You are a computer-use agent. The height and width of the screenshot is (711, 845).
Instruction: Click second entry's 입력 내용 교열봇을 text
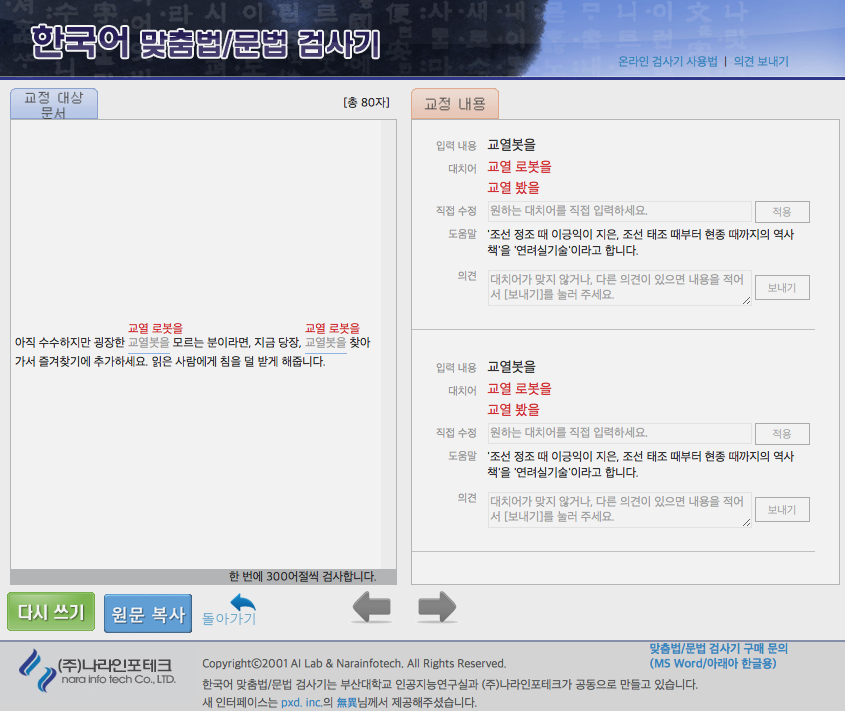[511, 367]
